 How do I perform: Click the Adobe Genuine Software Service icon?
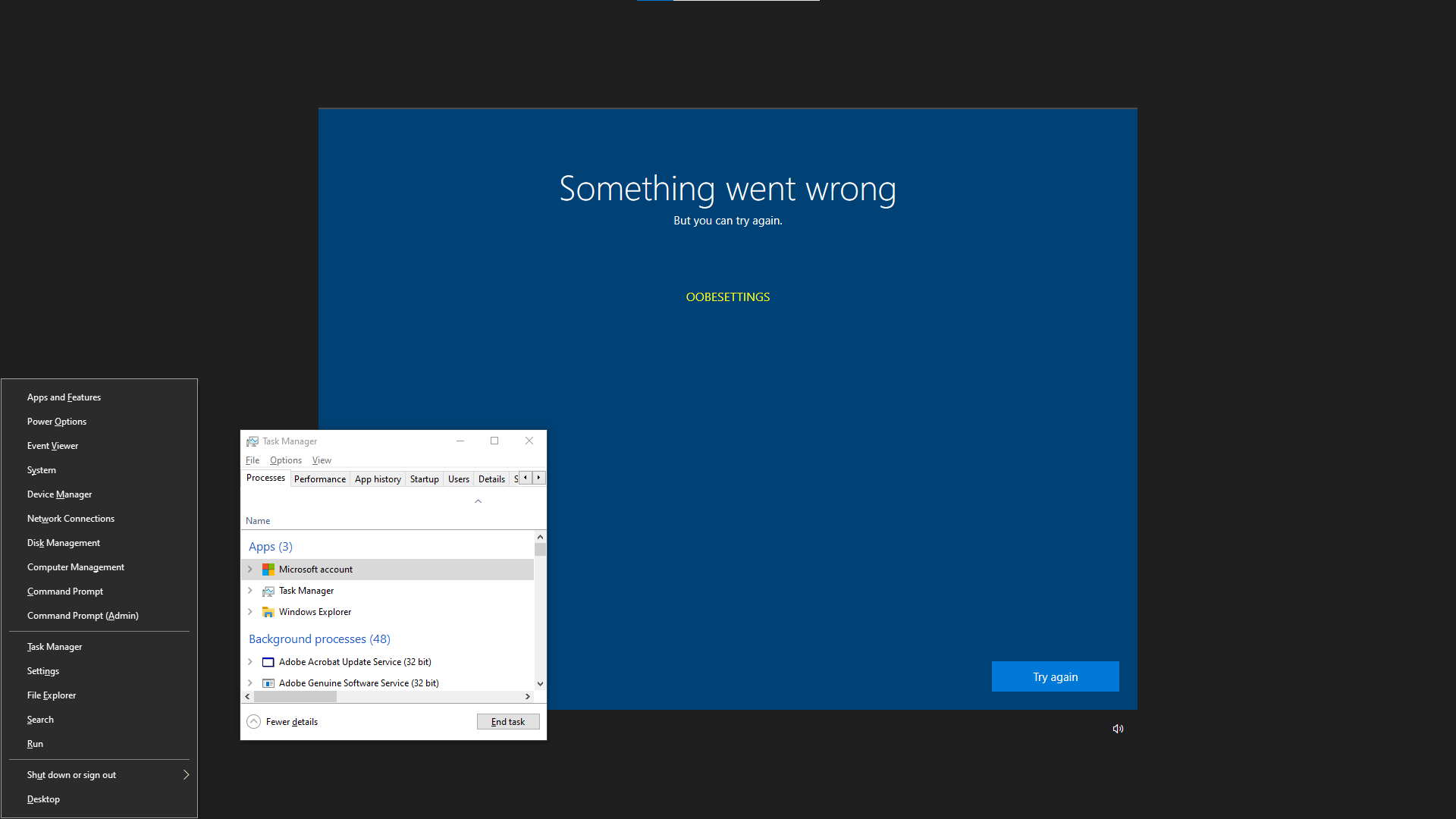point(268,683)
